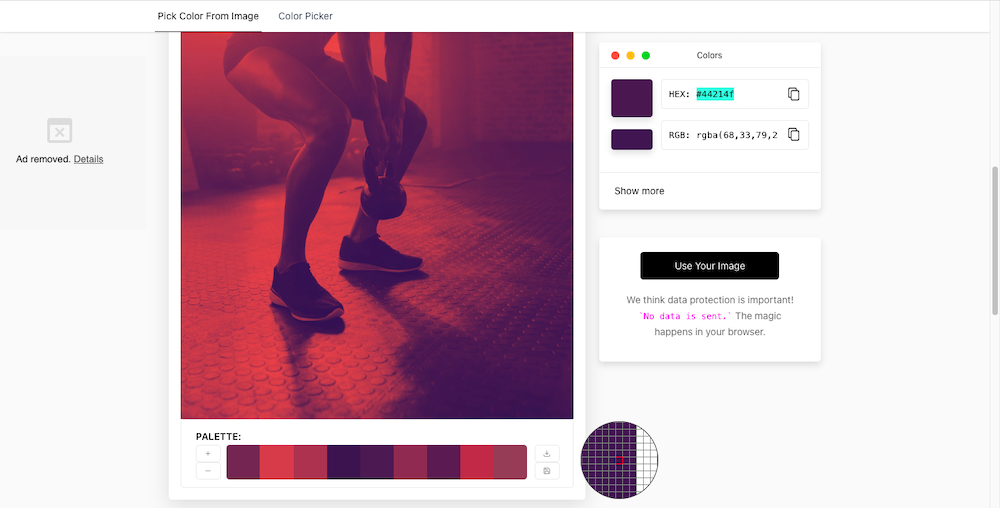Select the ninth muted rose palette swatch
1000x508 pixels.
[x=510, y=462]
